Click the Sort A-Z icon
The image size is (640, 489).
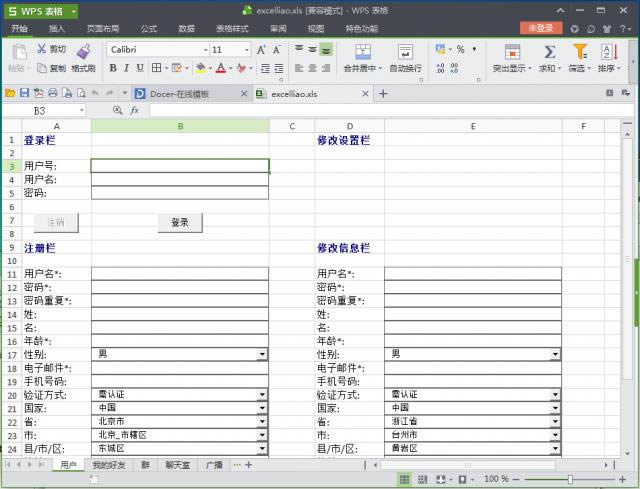pyautogui.click(x=609, y=52)
